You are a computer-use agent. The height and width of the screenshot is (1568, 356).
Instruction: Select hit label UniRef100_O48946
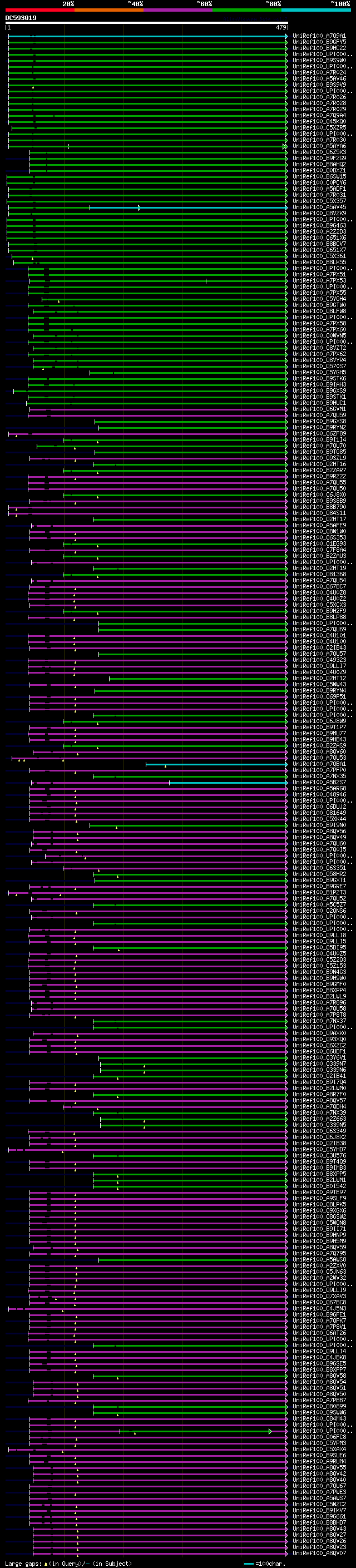click(x=319, y=795)
